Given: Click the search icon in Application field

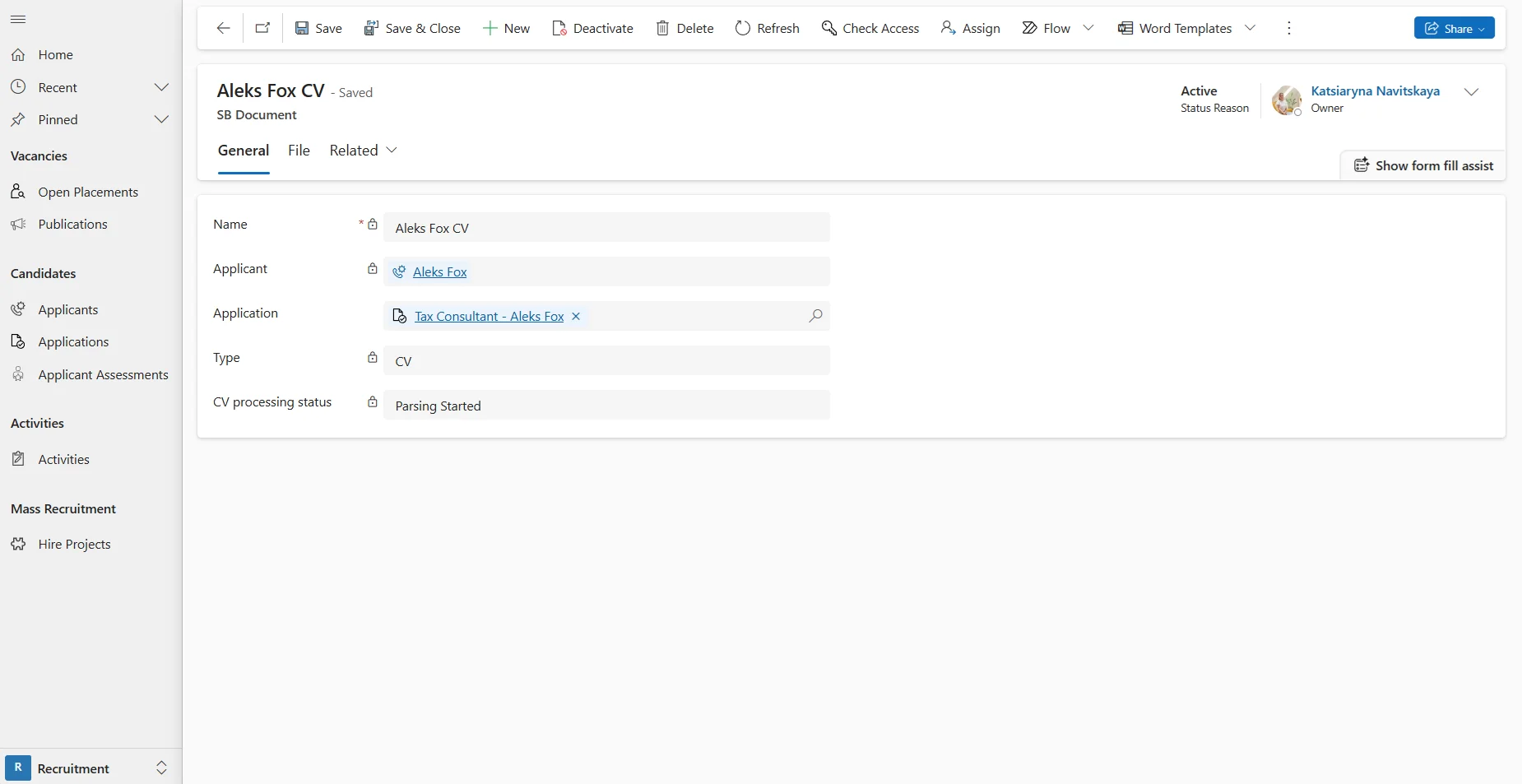Looking at the screenshot, I should (815, 316).
